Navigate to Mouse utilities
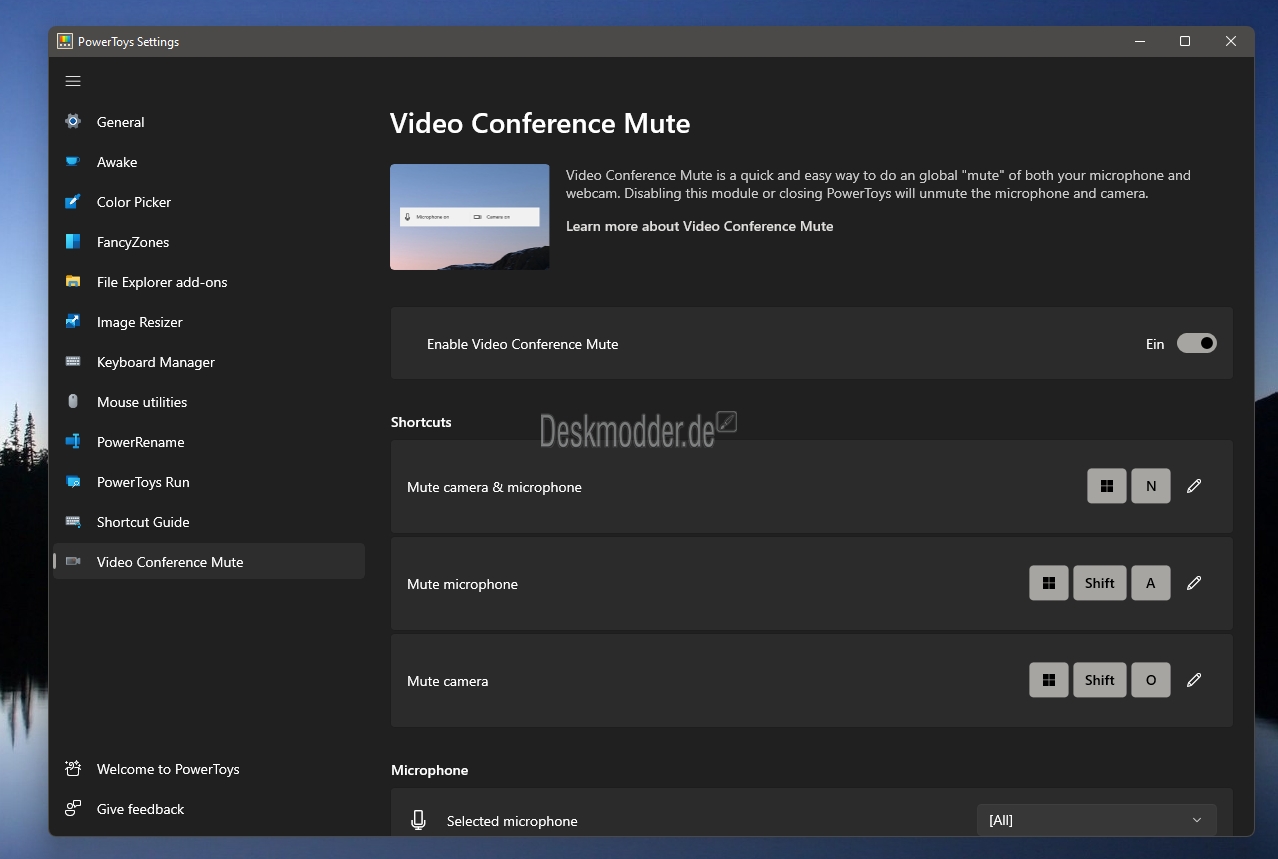 click(x=142, y=402)
